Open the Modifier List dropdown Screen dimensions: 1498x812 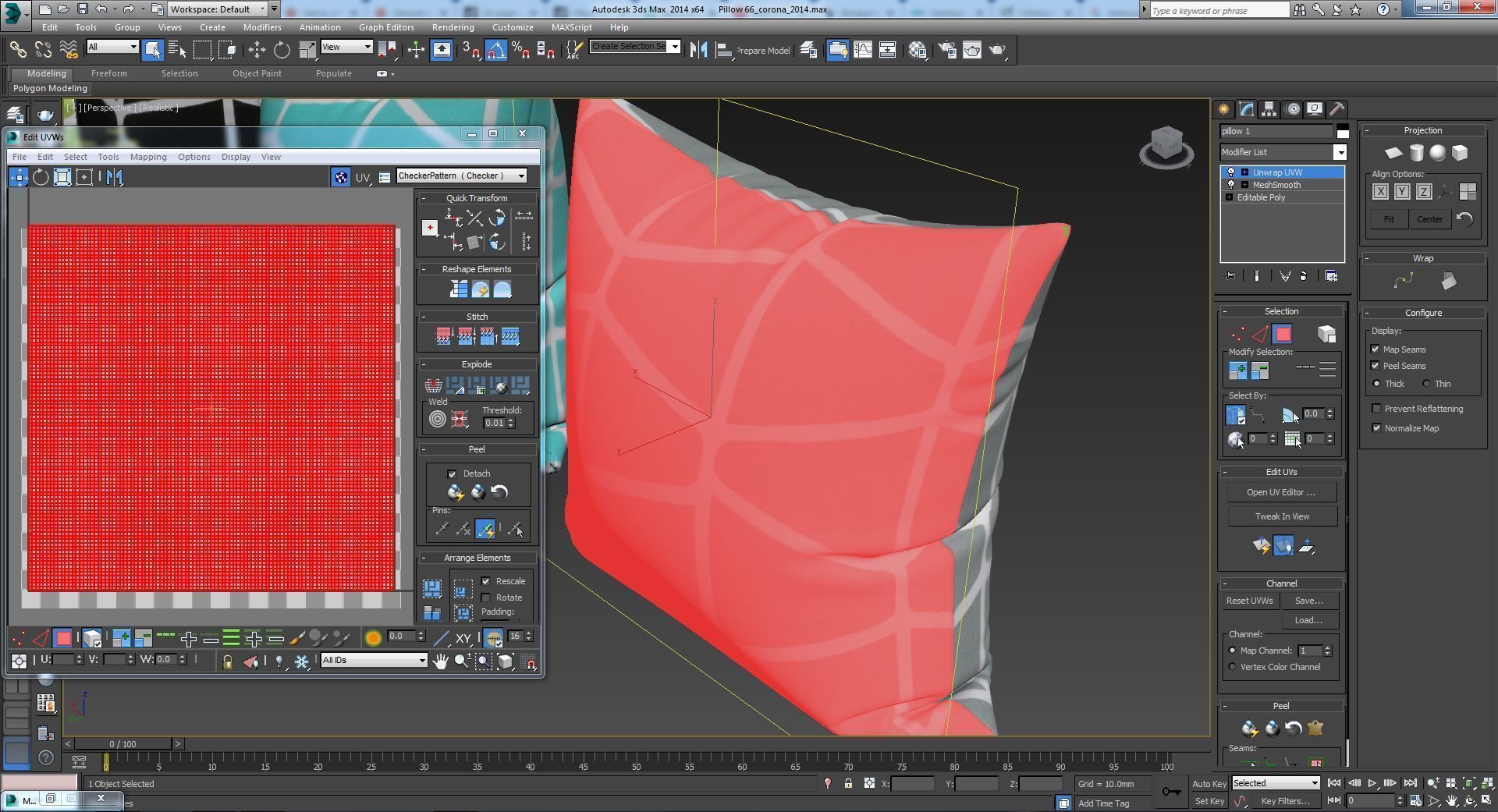pos(1283,152)
